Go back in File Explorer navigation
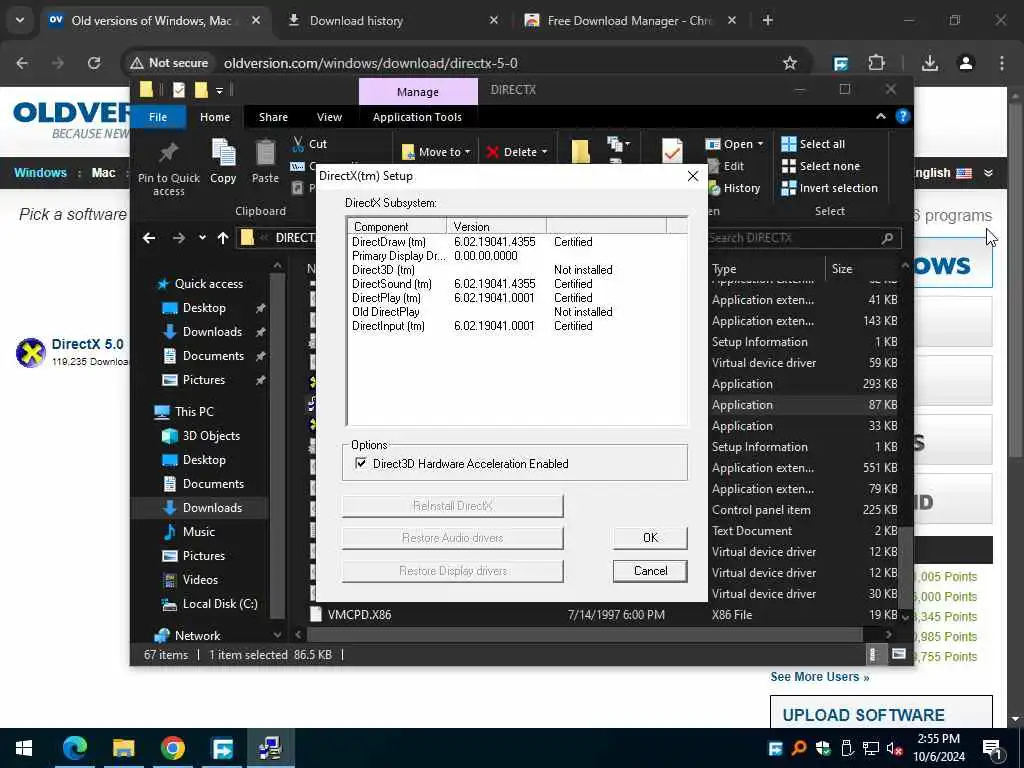This screenshot has height=768, width=1024. pos(149,238)
